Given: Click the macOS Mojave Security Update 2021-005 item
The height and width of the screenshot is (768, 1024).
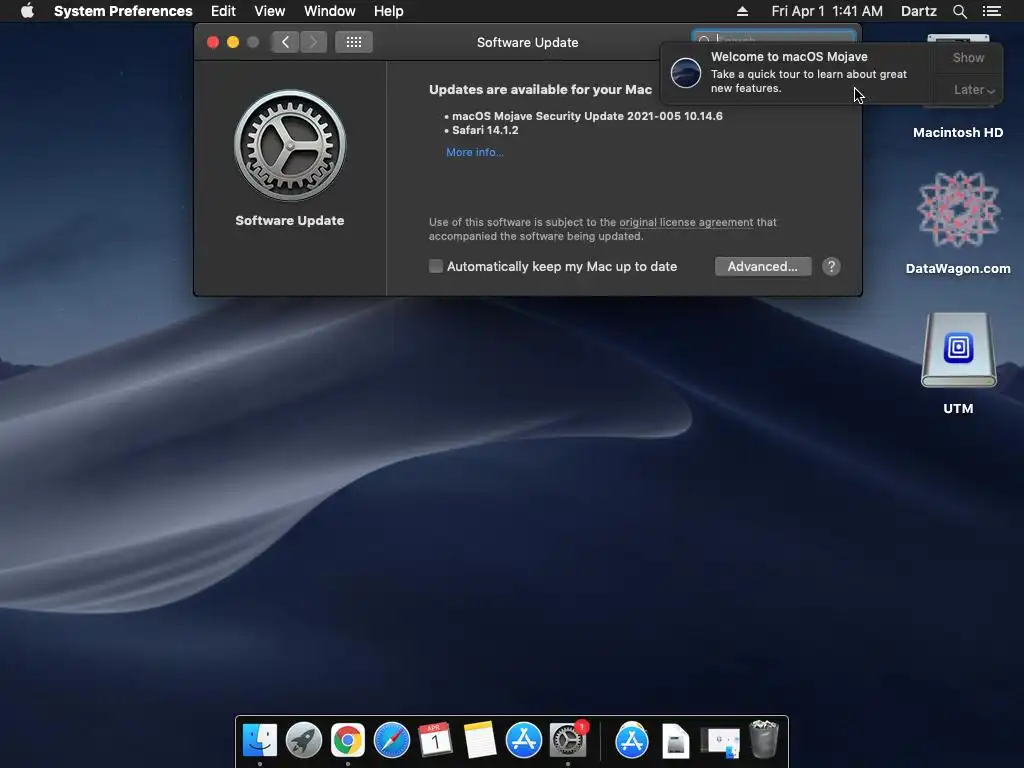Looking at the screenshot, I should [x=587, y=116].
